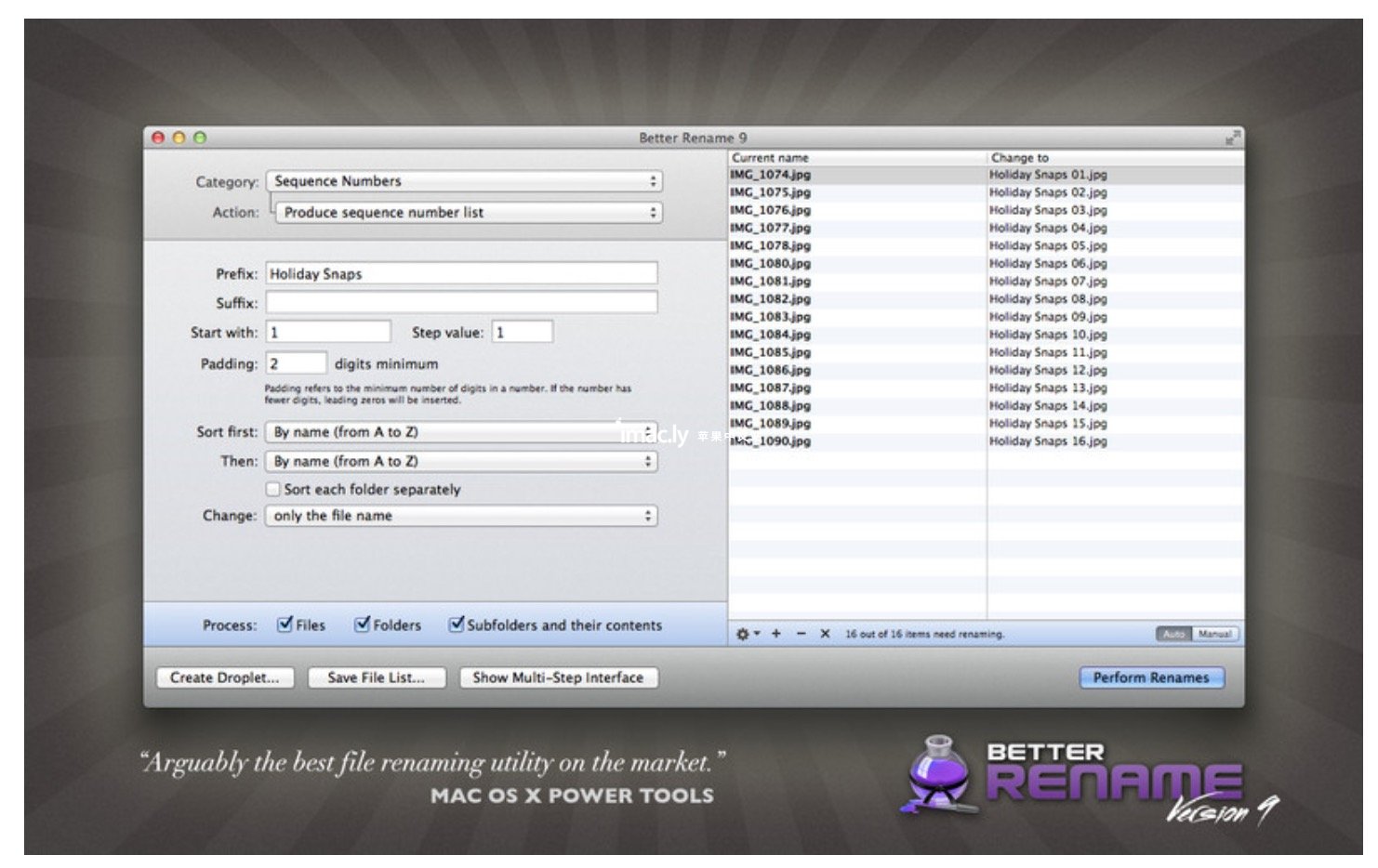This screenshot has height=868, width=1378.
Task: Select file IMG_1076.jpg
Action: coord(770,210)
